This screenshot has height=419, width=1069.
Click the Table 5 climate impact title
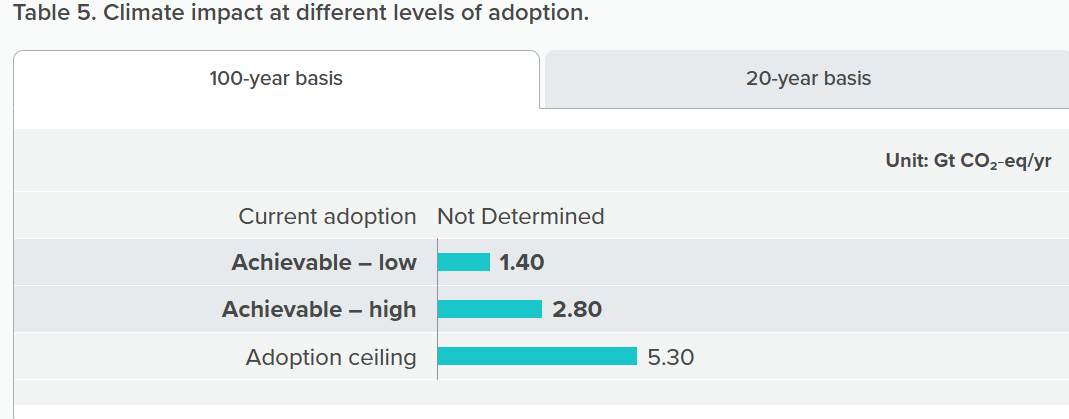tap(300, 15)
